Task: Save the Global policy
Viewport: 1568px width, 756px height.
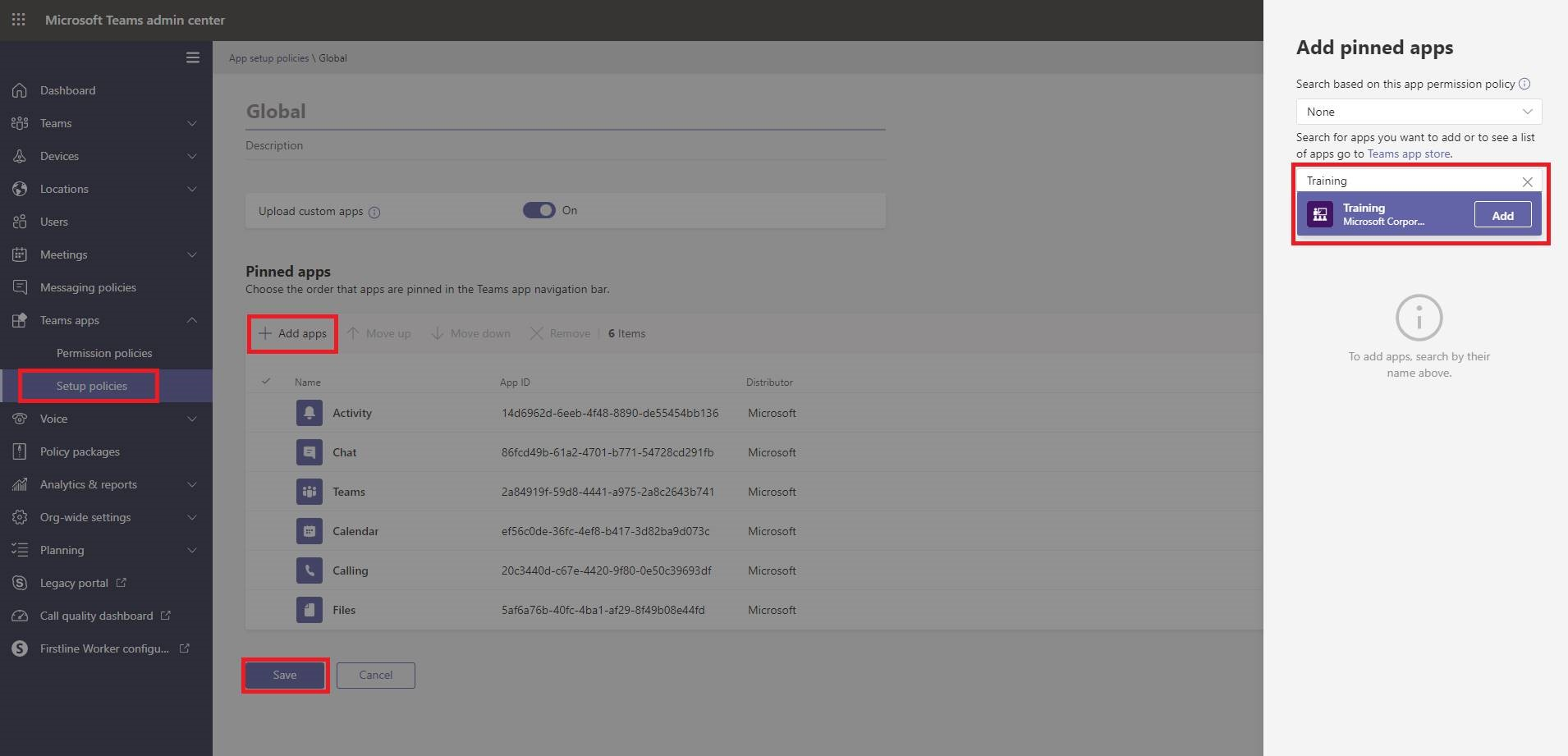Action: (285, 675)
